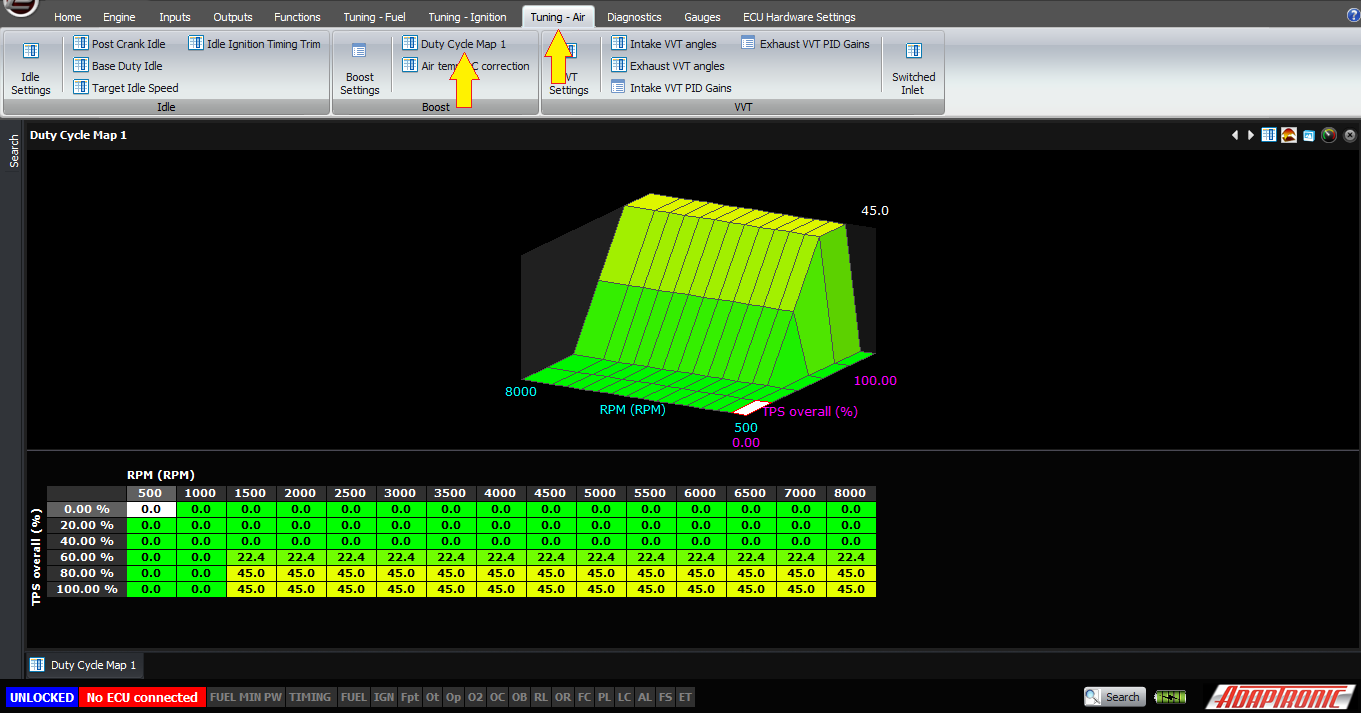Open Intake VVT angles table
Screen dimensions: 1361x714
(x=664, y=44)
